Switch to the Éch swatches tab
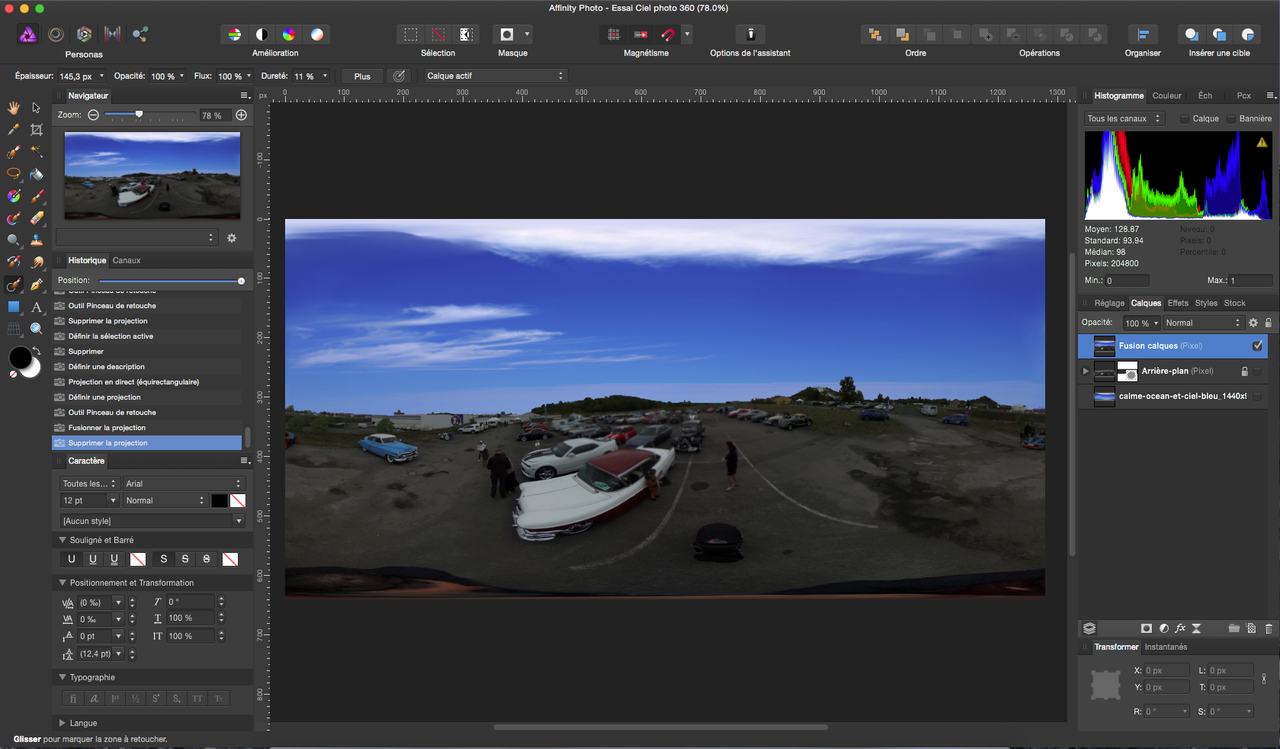The height and width of the screenshot is (749, 1280). pos(1205,96)
